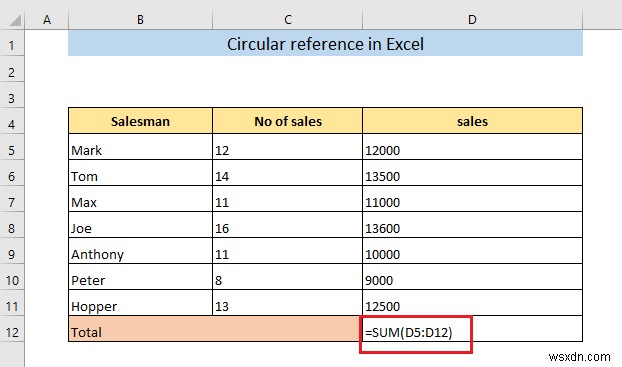Select row 9 header
622x367 pixels.
coord(12,251)
